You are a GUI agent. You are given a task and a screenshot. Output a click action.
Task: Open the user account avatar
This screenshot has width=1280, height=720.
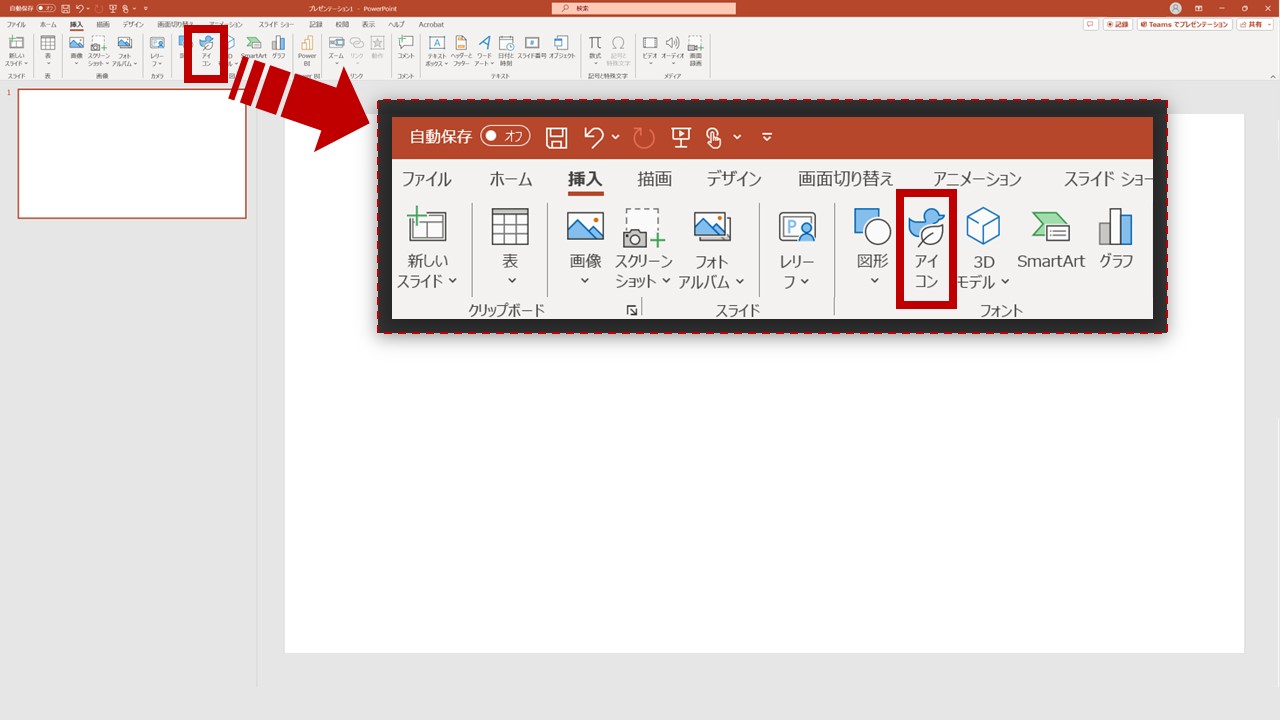point(1175,8)
